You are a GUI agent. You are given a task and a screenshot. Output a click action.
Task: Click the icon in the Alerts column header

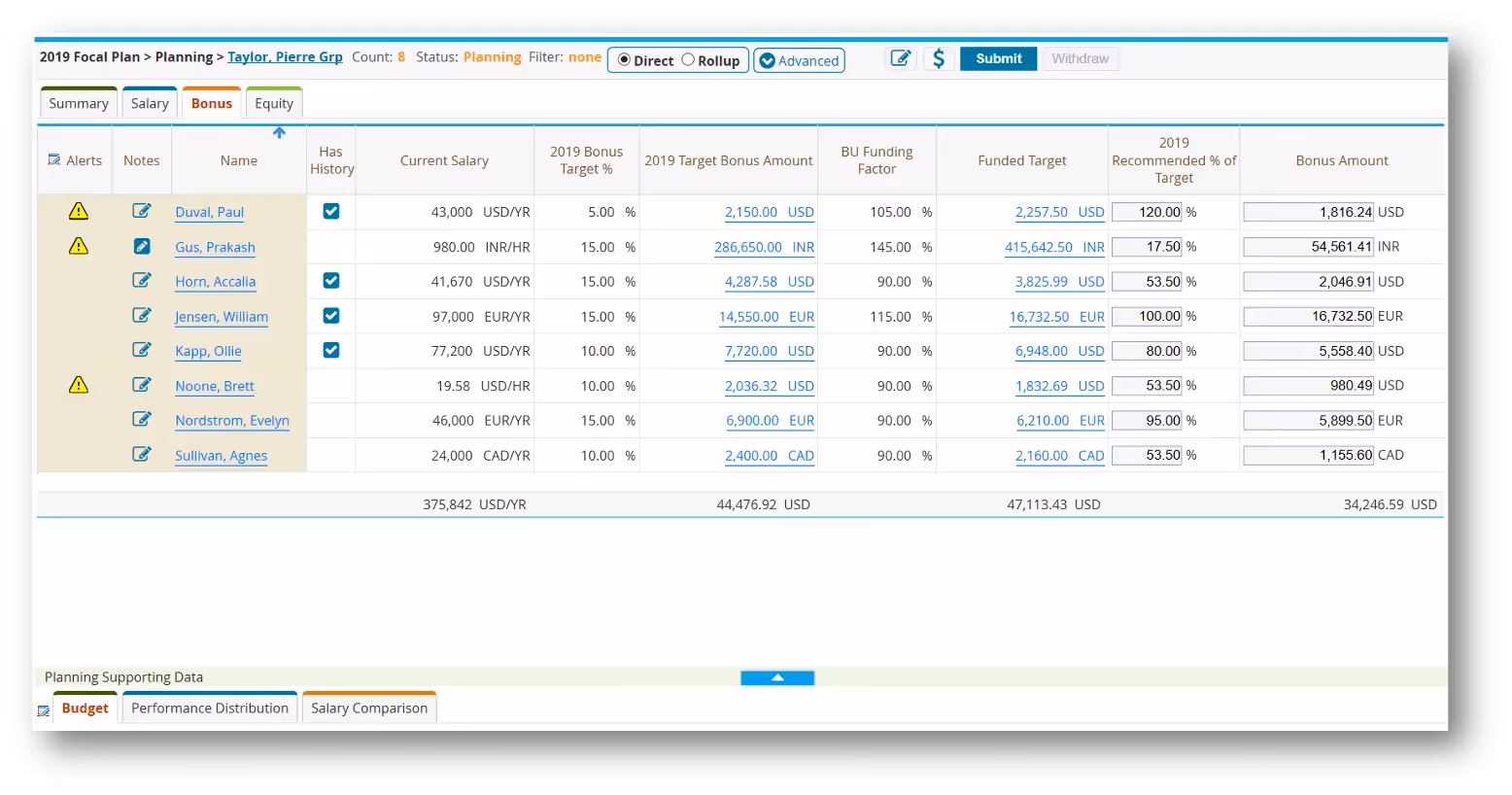coord(53,159)
